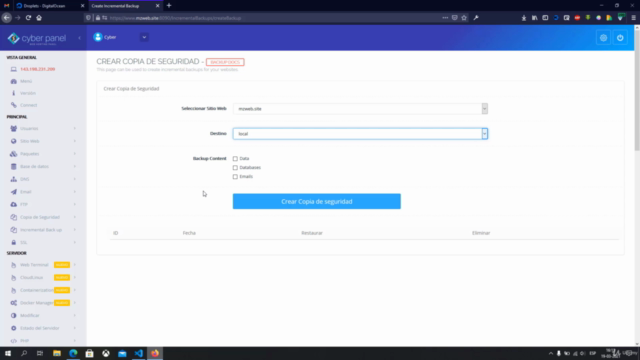Viewport: 640px width, 360px height.
Task: Click the Eliminar column header
Action: click(481, 233)
